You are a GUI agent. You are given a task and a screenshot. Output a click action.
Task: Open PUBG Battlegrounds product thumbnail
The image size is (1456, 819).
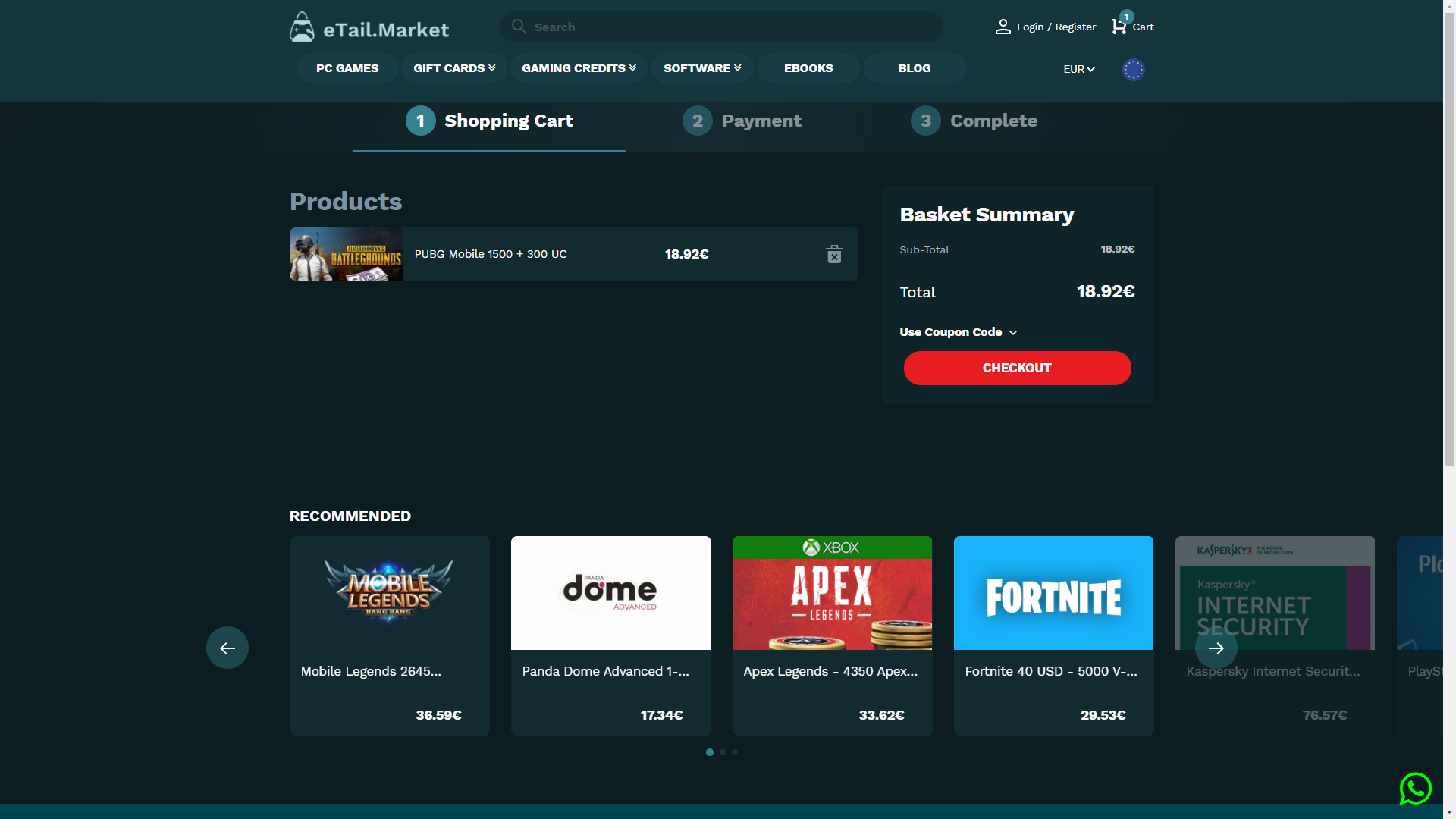point(347,254)
